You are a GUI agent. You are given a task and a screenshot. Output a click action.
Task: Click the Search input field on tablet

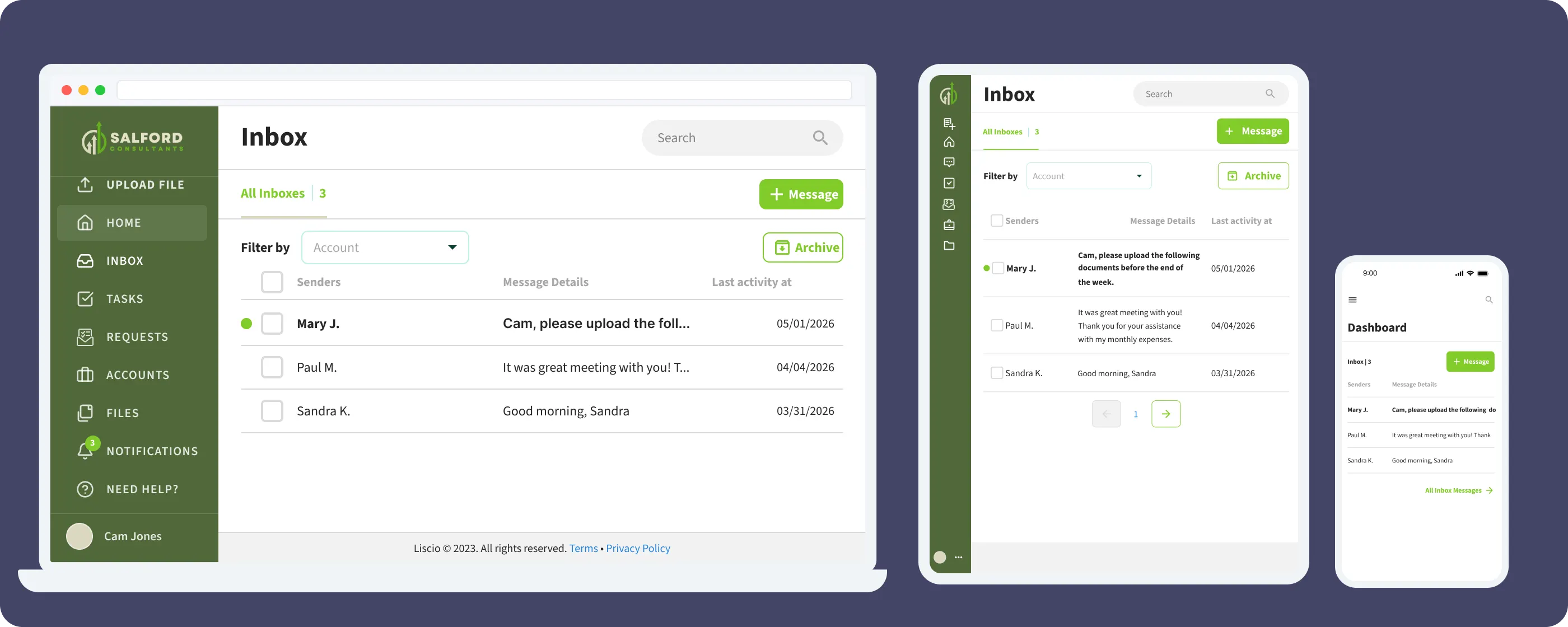[1210, 93]
